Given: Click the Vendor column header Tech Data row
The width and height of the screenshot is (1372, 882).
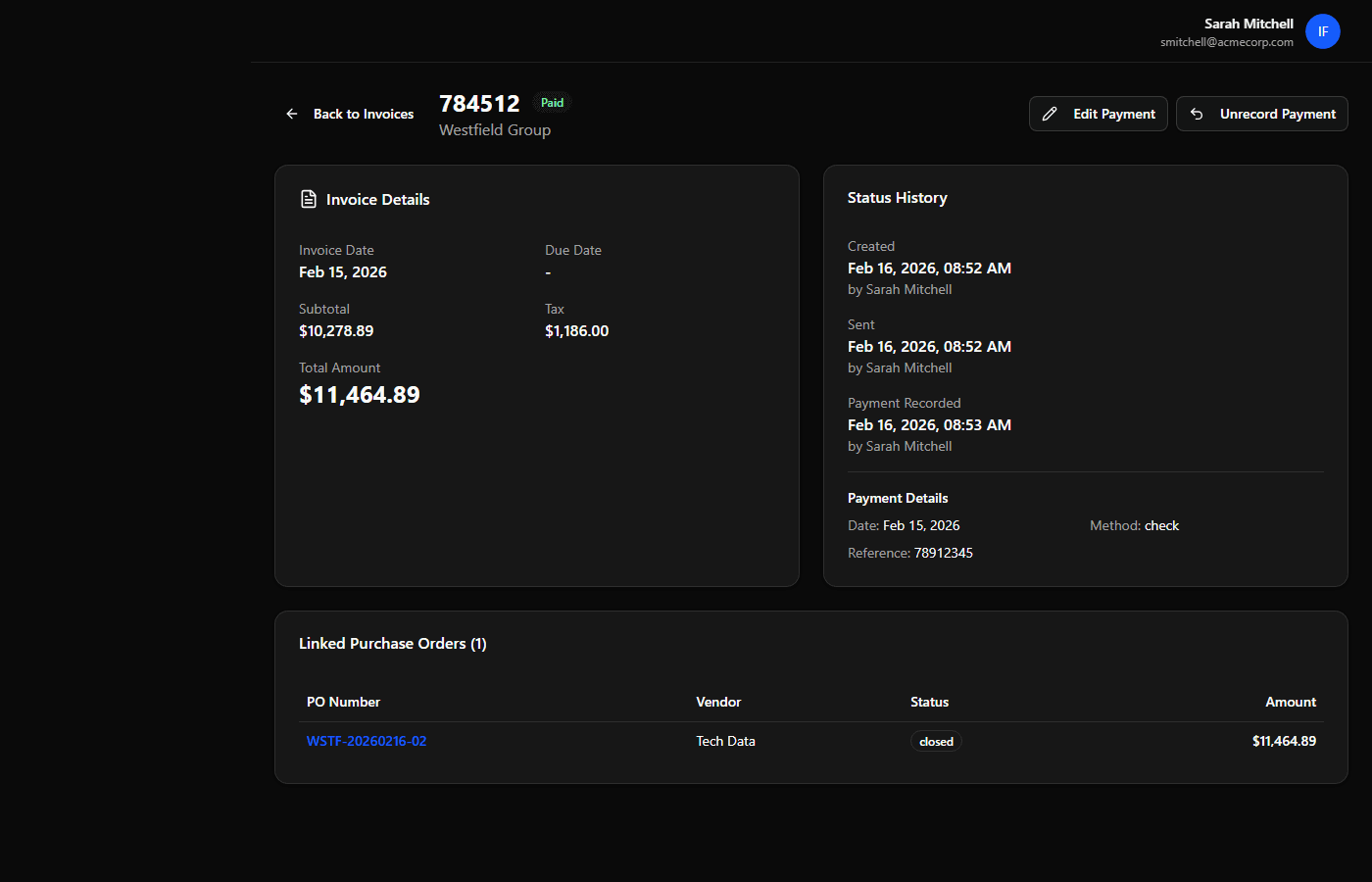Looking at the screenshot, I should [x=725, y=741].
